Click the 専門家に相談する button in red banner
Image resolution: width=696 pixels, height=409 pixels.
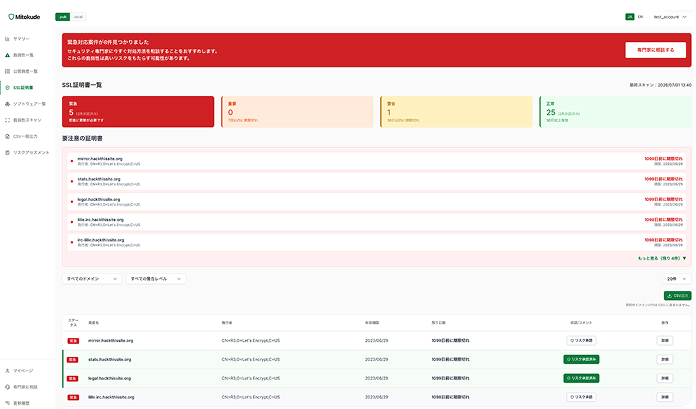[655, 50]
